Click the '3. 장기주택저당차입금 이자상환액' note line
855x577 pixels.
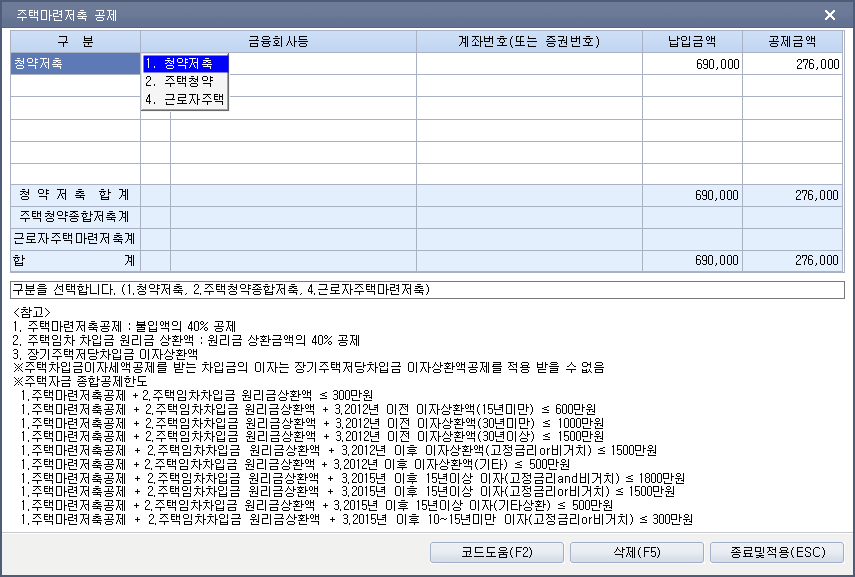[105, 353]
